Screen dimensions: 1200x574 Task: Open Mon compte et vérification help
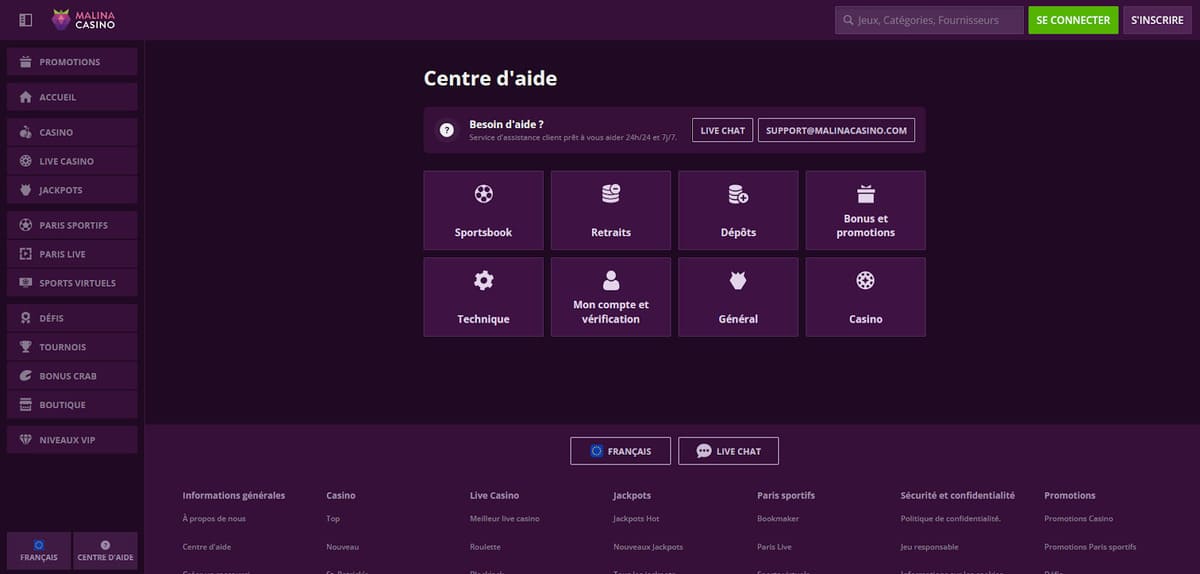point(610,297)
